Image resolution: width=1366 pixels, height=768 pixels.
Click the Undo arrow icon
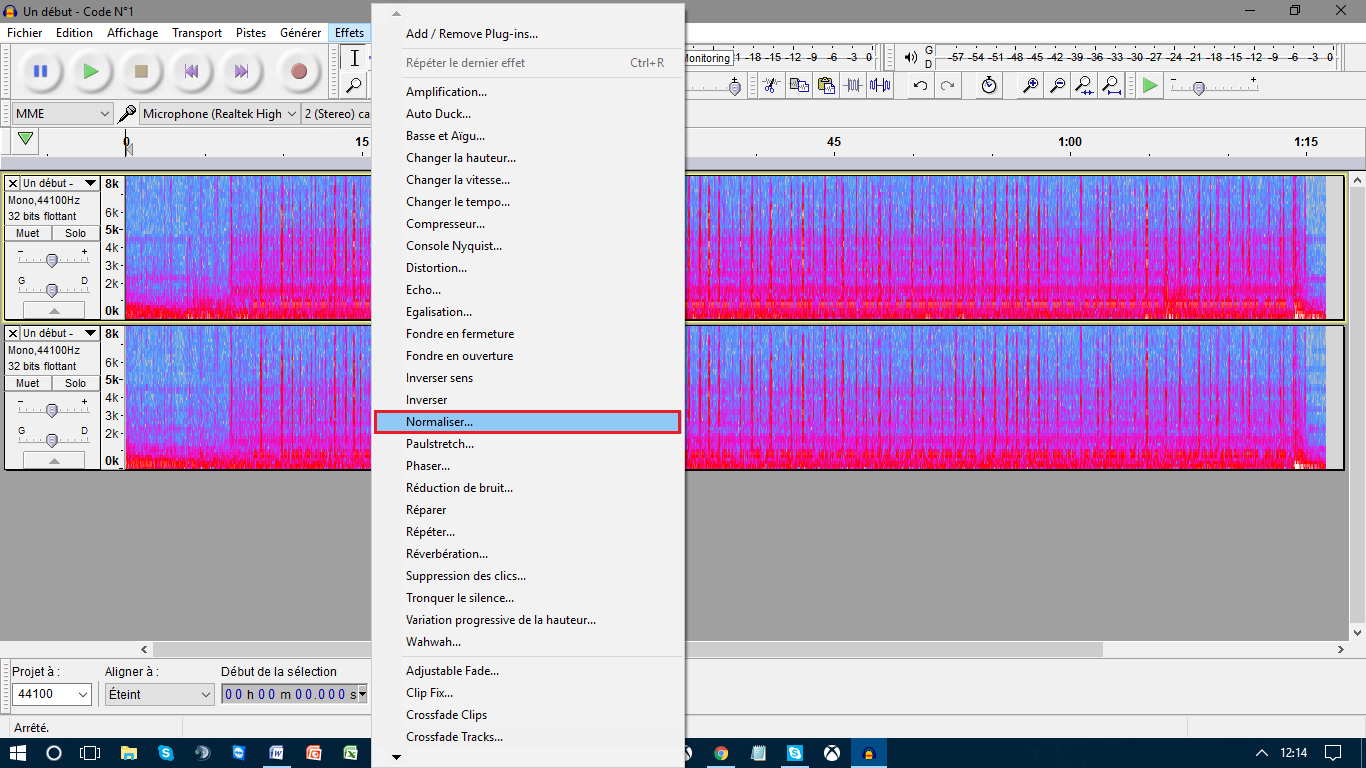click(920, 86)
